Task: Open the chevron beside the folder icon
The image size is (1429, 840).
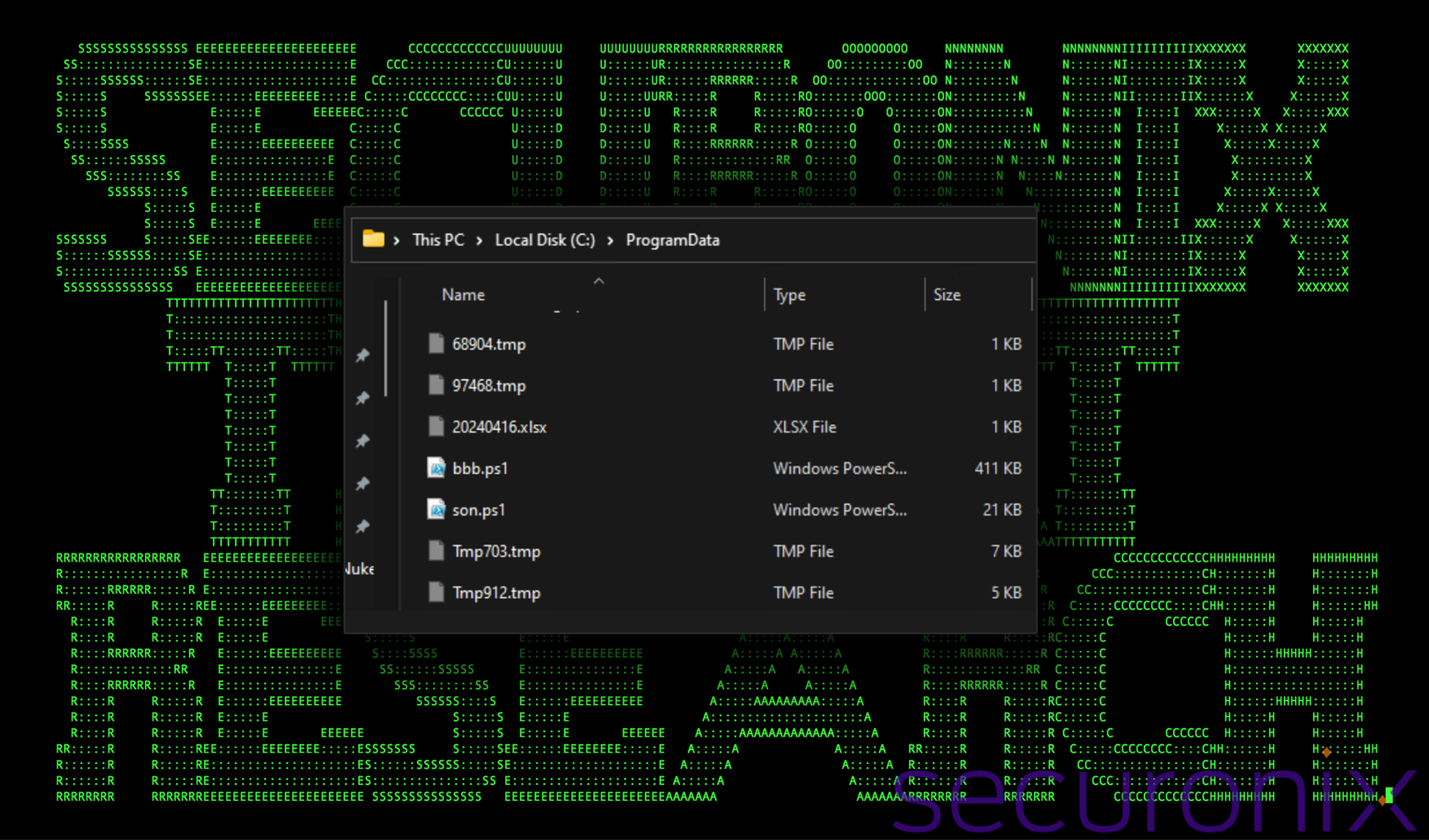Action: 397,240
